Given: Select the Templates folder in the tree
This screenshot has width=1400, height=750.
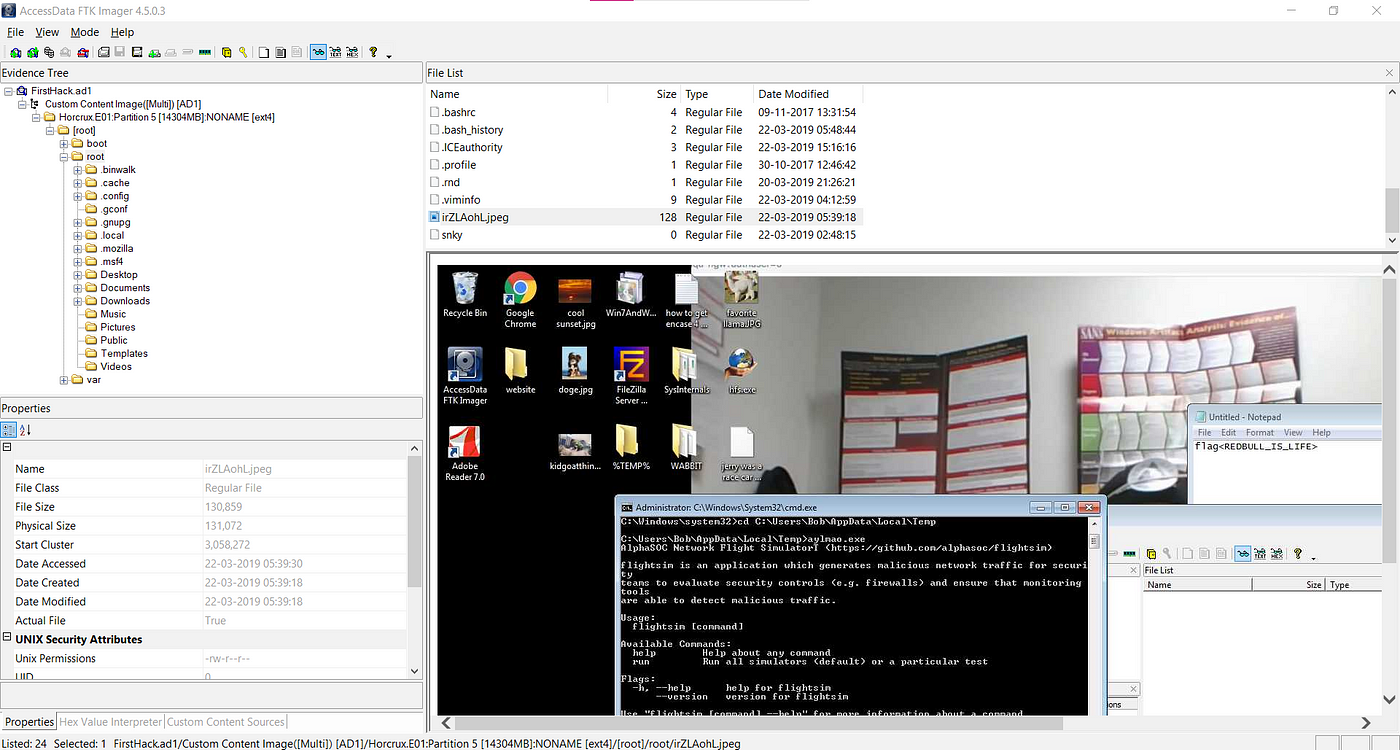Looking at the screenshot, I should click(124, 353).
